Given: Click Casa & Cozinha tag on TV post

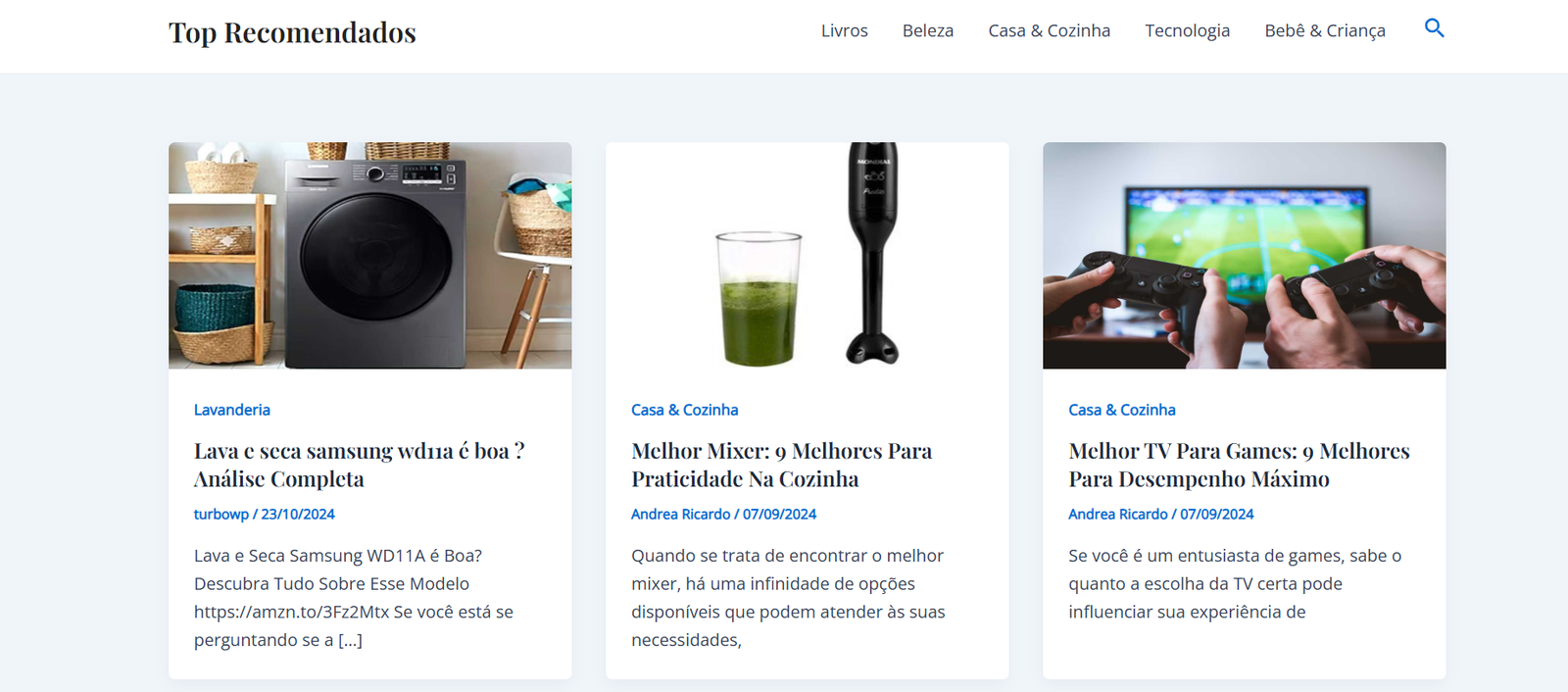Looking at the screenshot, I should pyautogui.click(x=1121, y=410).
